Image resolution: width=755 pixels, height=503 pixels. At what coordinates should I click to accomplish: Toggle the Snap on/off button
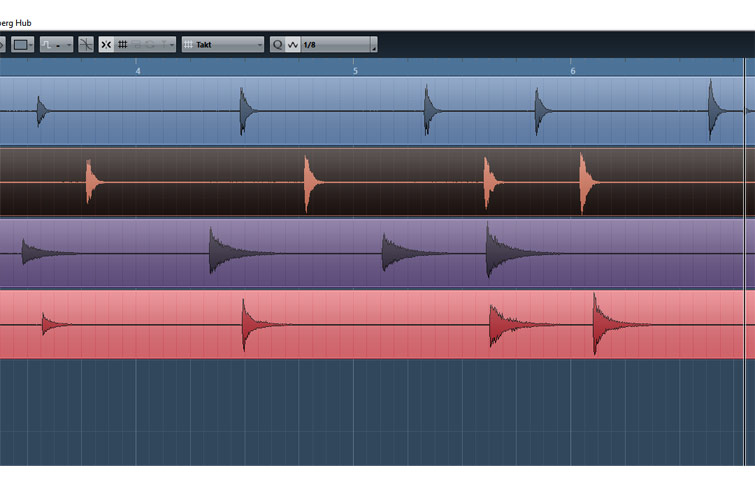coord(106,45)
